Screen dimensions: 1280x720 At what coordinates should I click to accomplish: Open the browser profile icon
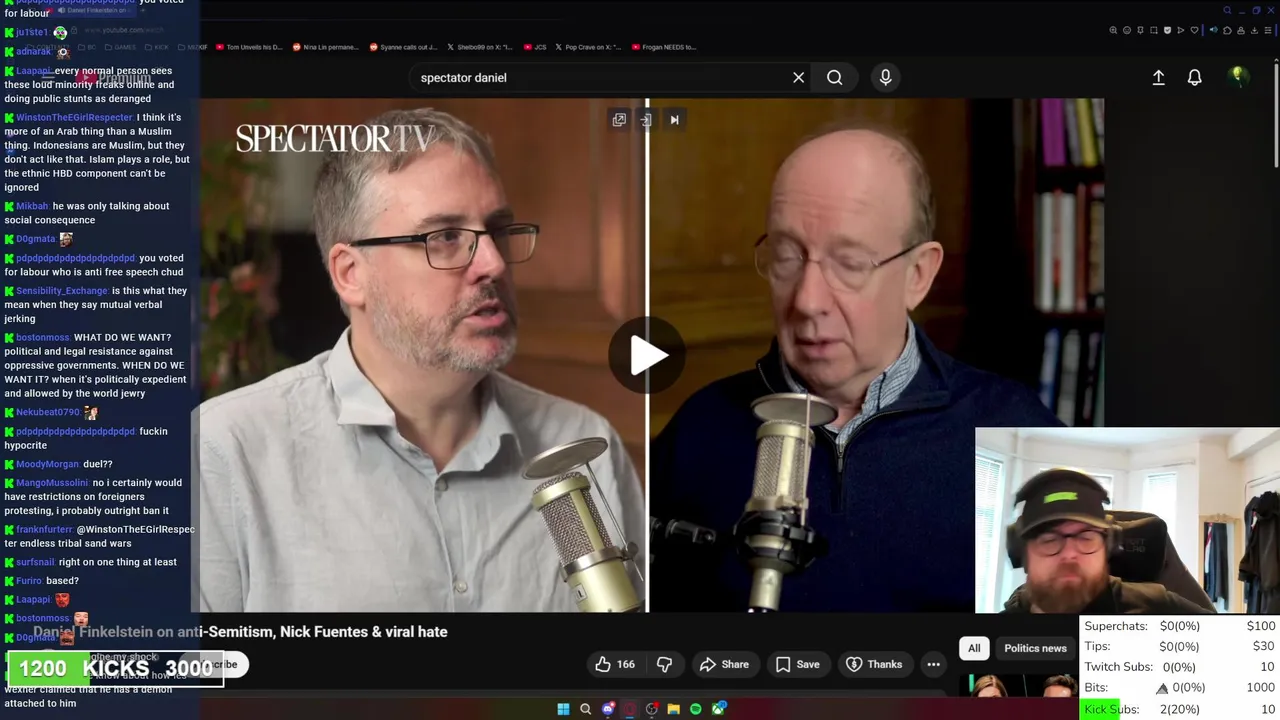(x=1241, y=30)
